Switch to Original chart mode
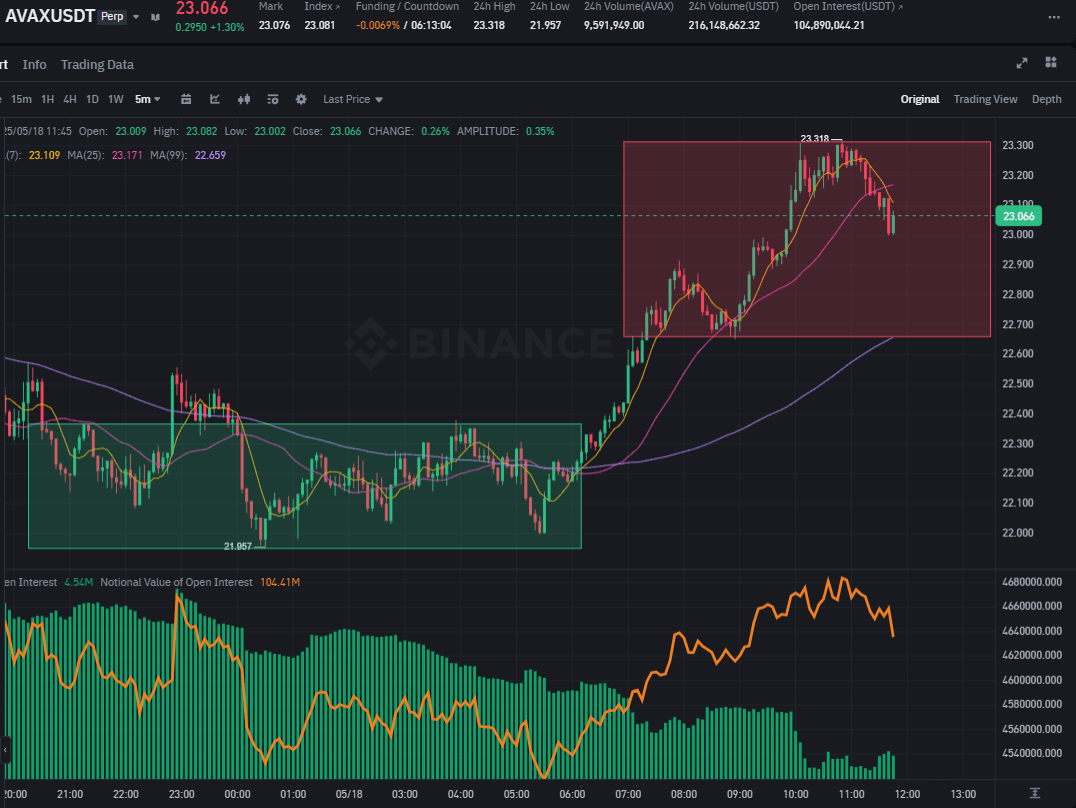 point(920,100)
